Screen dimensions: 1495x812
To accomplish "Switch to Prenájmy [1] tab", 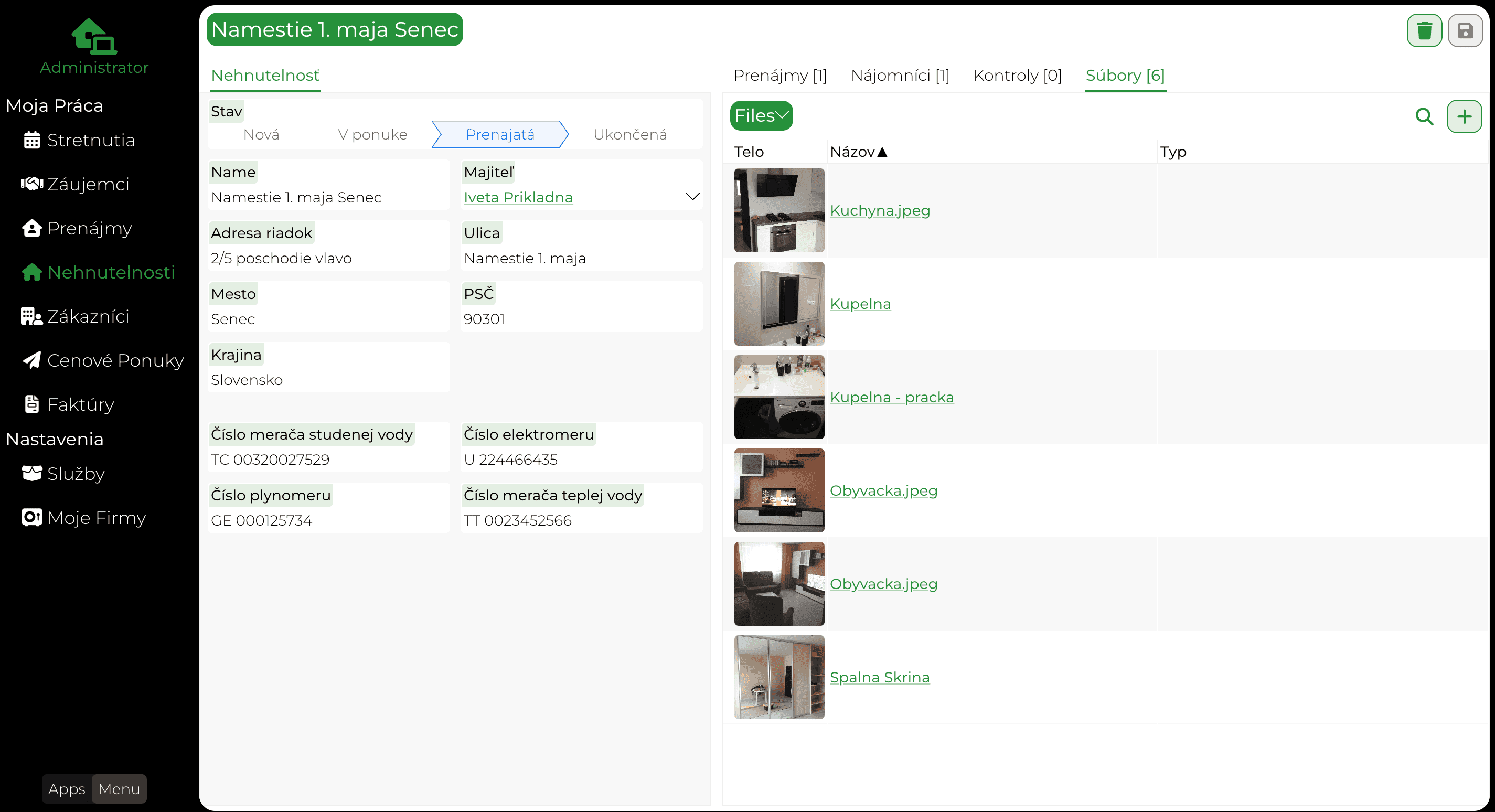I will click(x=779, y=76).
